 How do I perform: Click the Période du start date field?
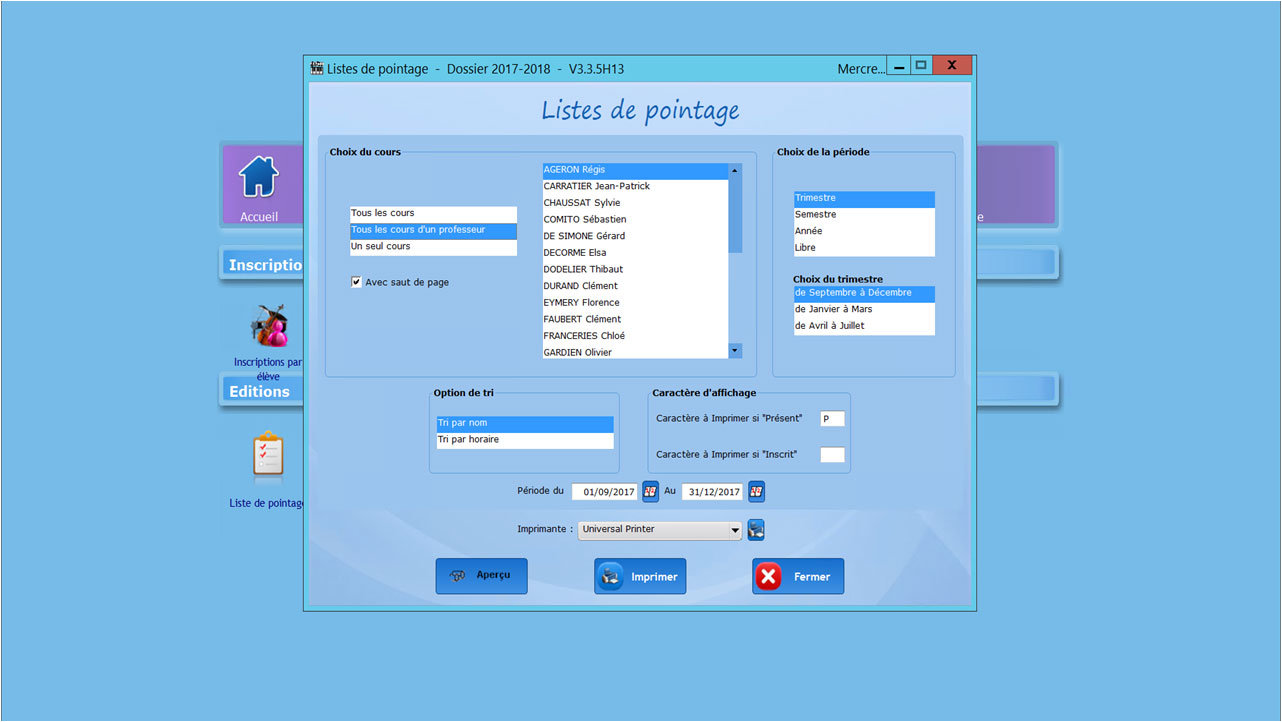(x=605, y=492)
